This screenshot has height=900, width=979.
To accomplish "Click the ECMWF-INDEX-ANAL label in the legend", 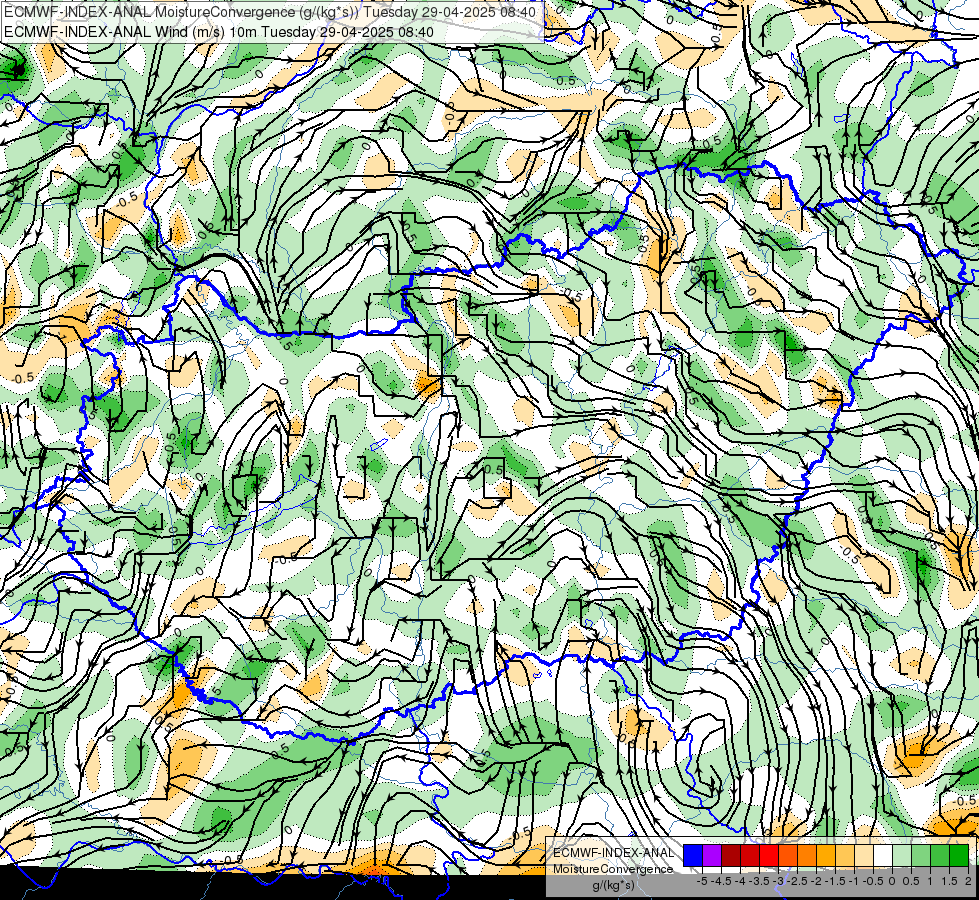I will click(614, 853).
